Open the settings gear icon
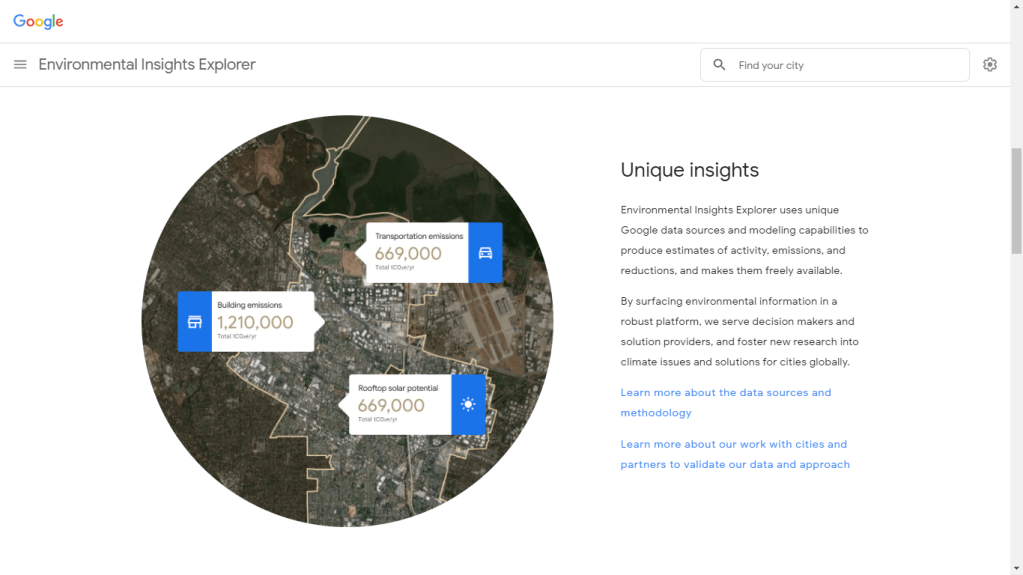 (989, 65)
